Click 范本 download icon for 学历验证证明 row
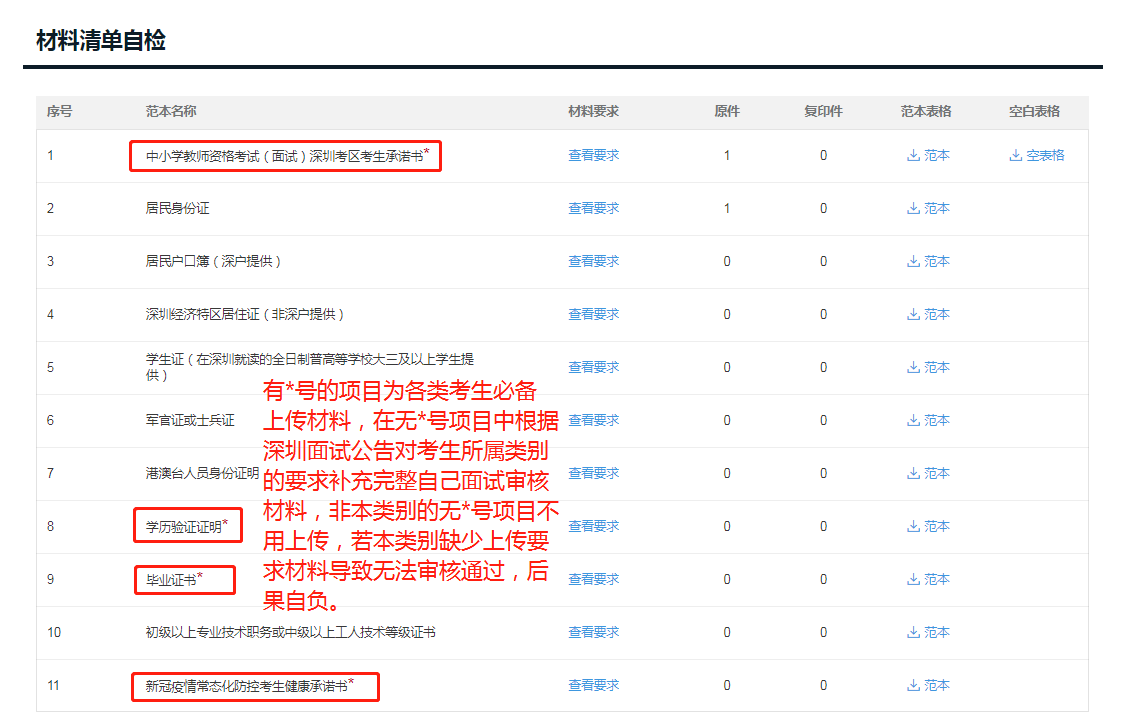The width and height of the screenshot is (1127, 721). [913, 526]
